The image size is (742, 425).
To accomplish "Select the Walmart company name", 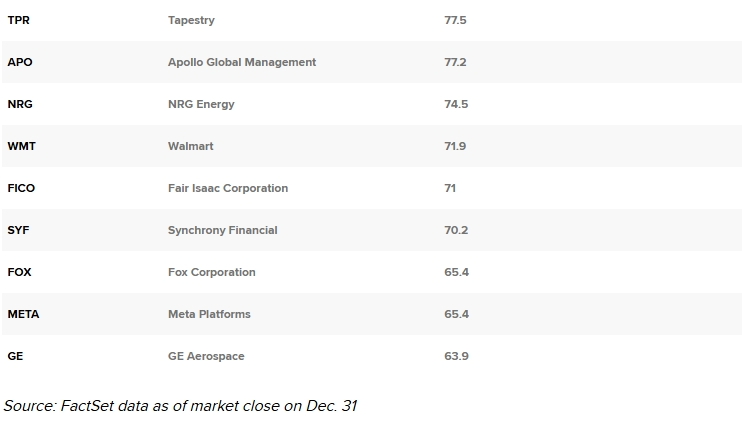I will [191, 146].
